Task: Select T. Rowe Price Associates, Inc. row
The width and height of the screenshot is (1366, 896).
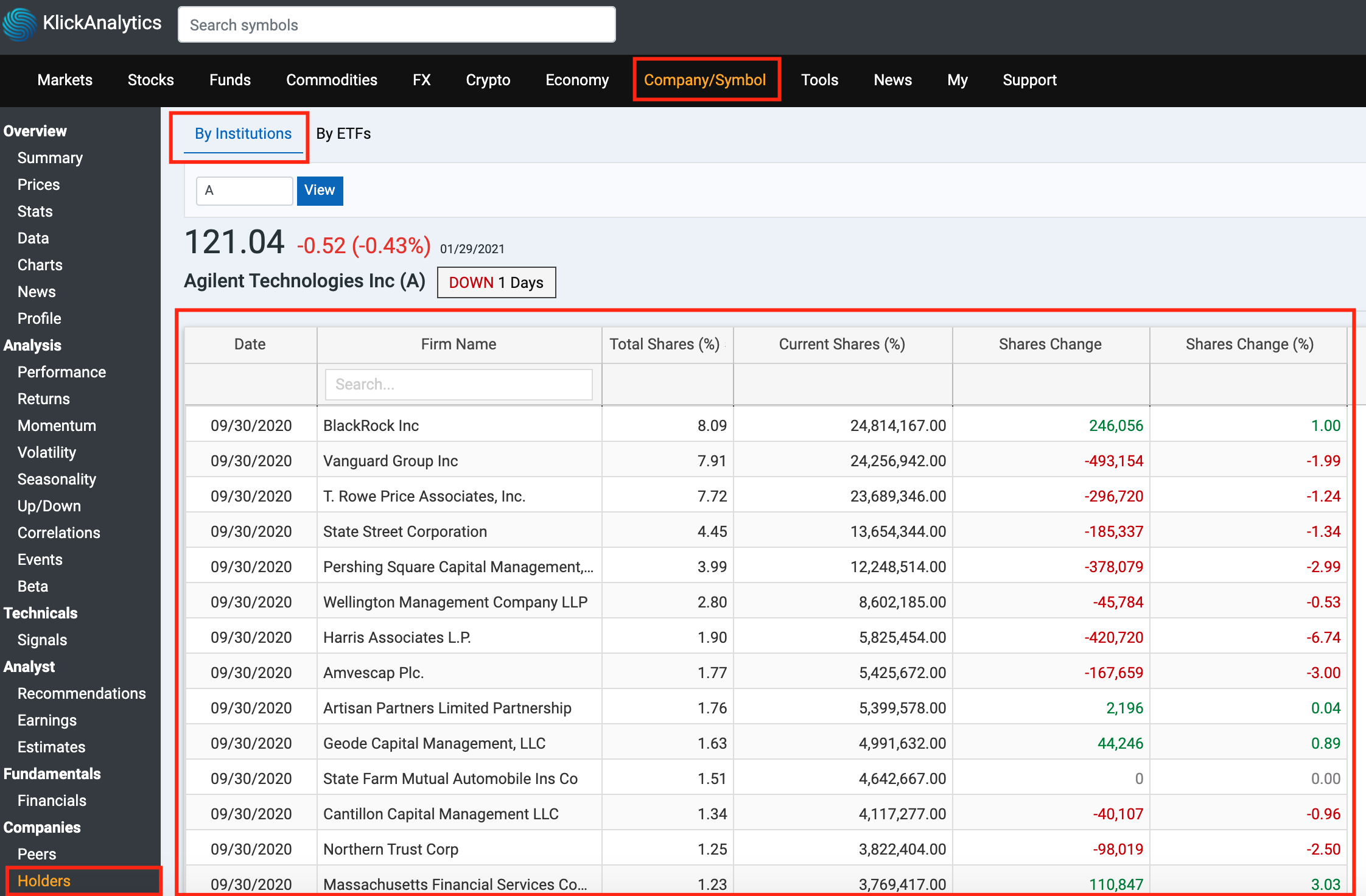Action: (766, 496)
